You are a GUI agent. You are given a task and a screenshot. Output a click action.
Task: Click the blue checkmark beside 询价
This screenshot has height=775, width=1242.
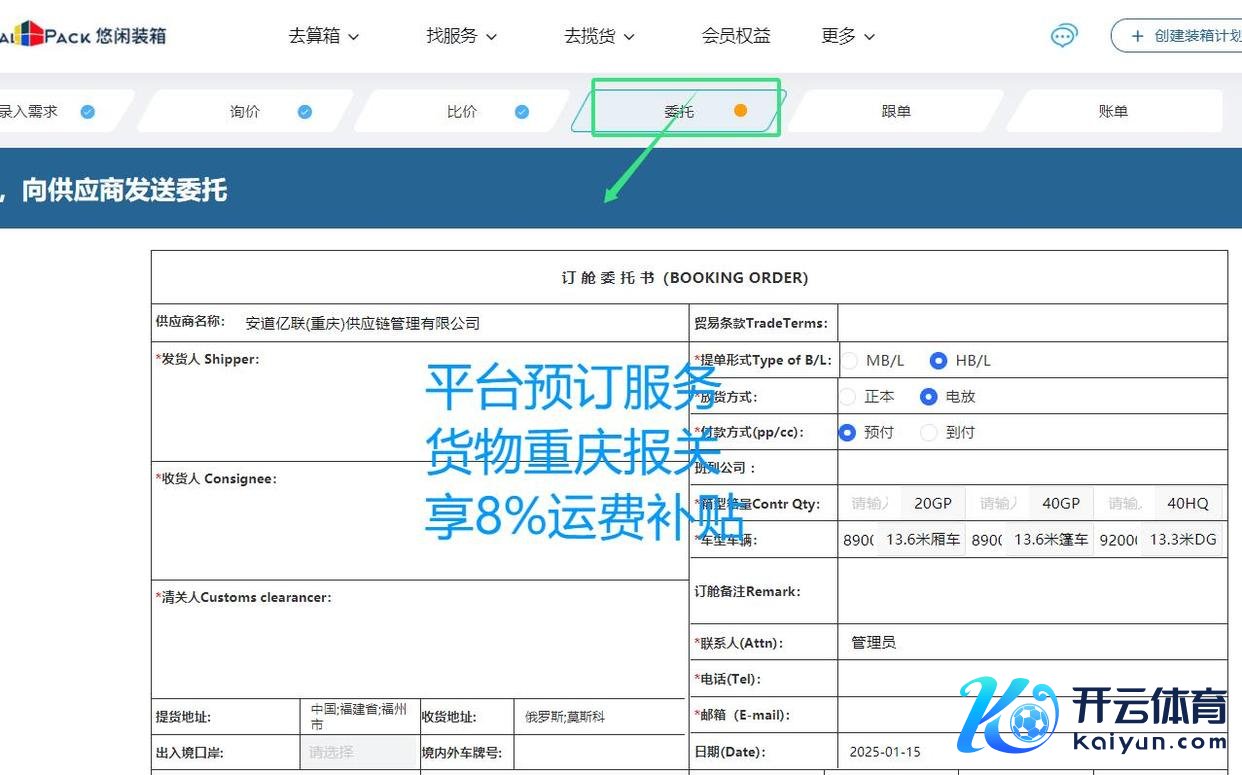(x=305, y=112)
